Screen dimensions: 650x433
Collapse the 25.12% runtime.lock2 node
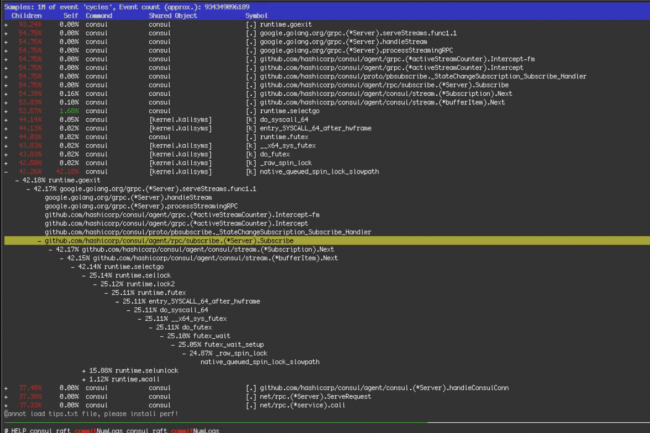[x=95, y=285]
